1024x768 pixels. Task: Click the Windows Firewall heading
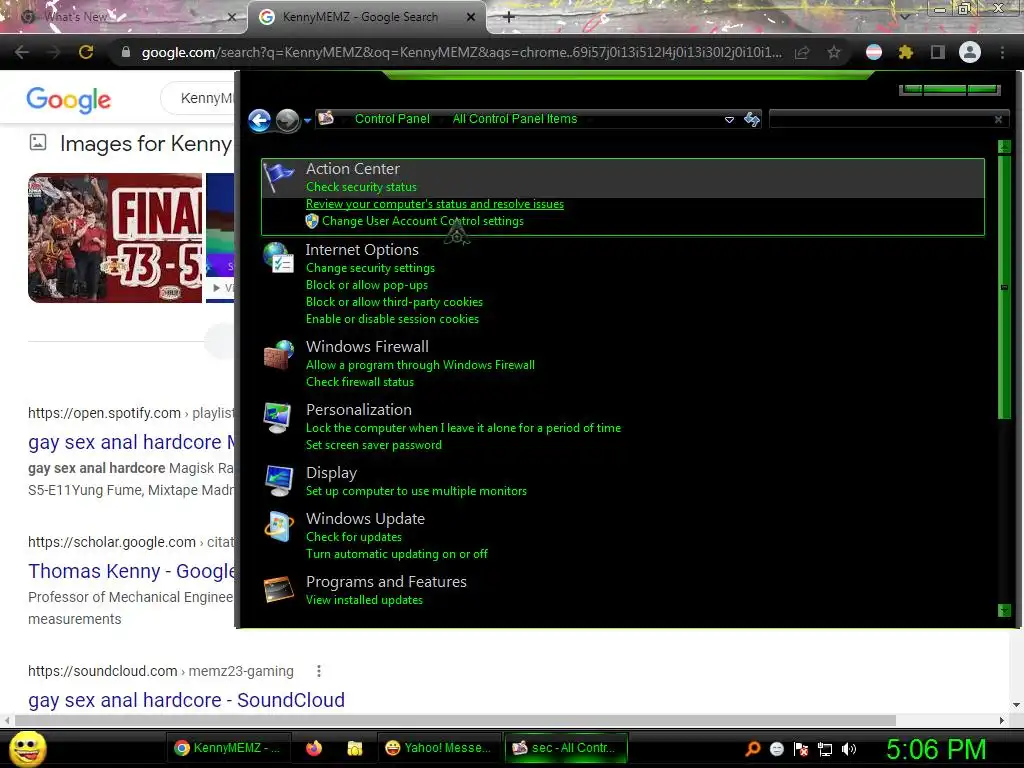368,347
